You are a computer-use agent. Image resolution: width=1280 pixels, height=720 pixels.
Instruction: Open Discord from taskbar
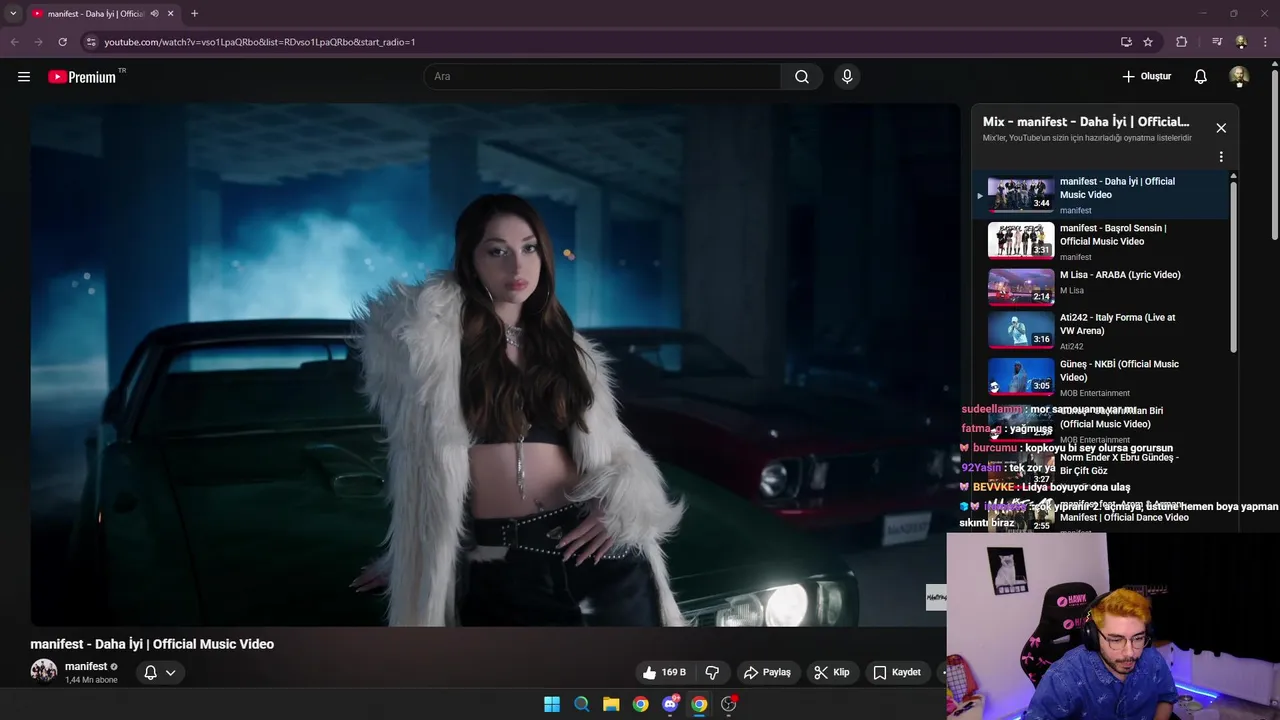(670, 704)
